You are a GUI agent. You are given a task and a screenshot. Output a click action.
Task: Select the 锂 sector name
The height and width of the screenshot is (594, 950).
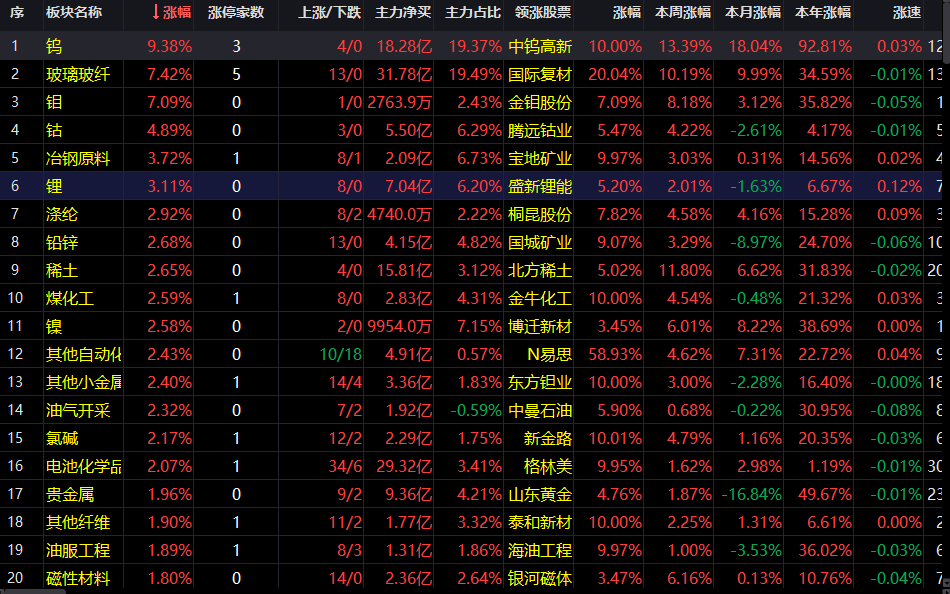(54, 186)
